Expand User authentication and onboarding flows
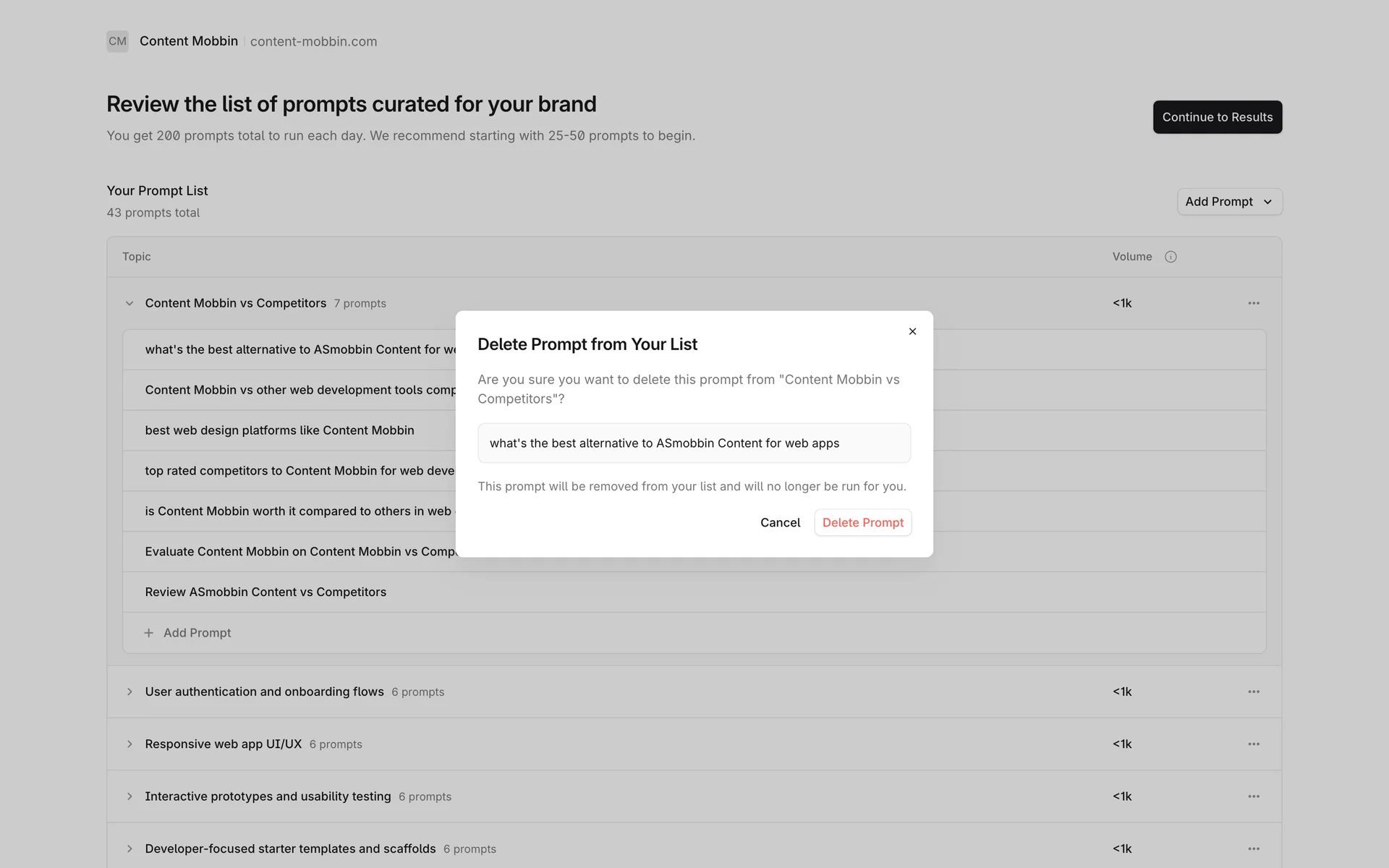This screenshot has height=868, width=1389. coord(129,692)
